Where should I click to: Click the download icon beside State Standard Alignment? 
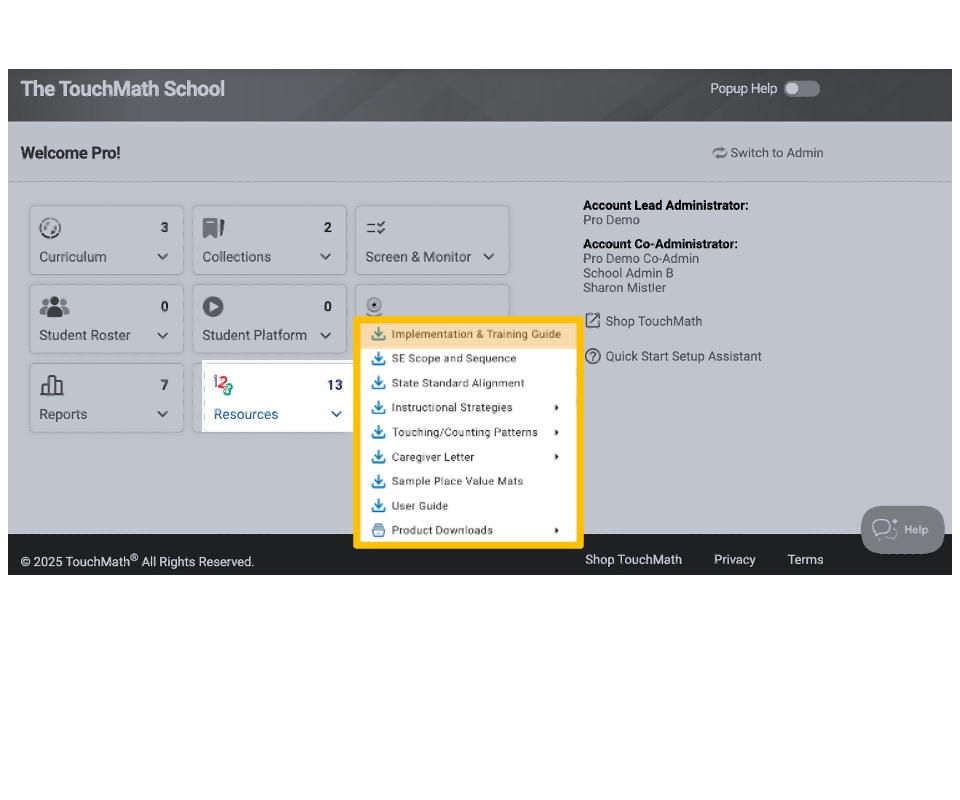point(379,383)
